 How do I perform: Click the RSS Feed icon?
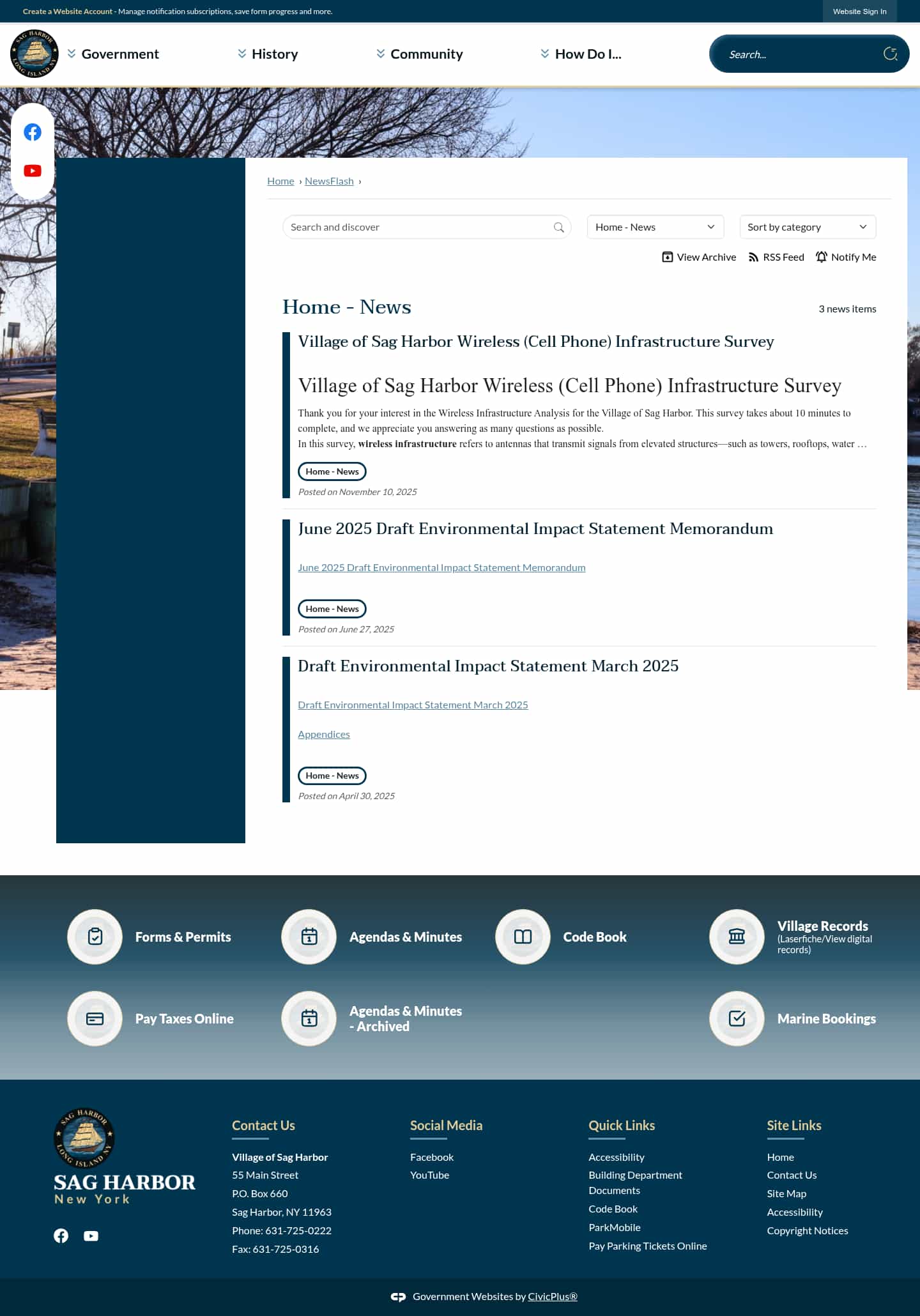coord(753,257)
